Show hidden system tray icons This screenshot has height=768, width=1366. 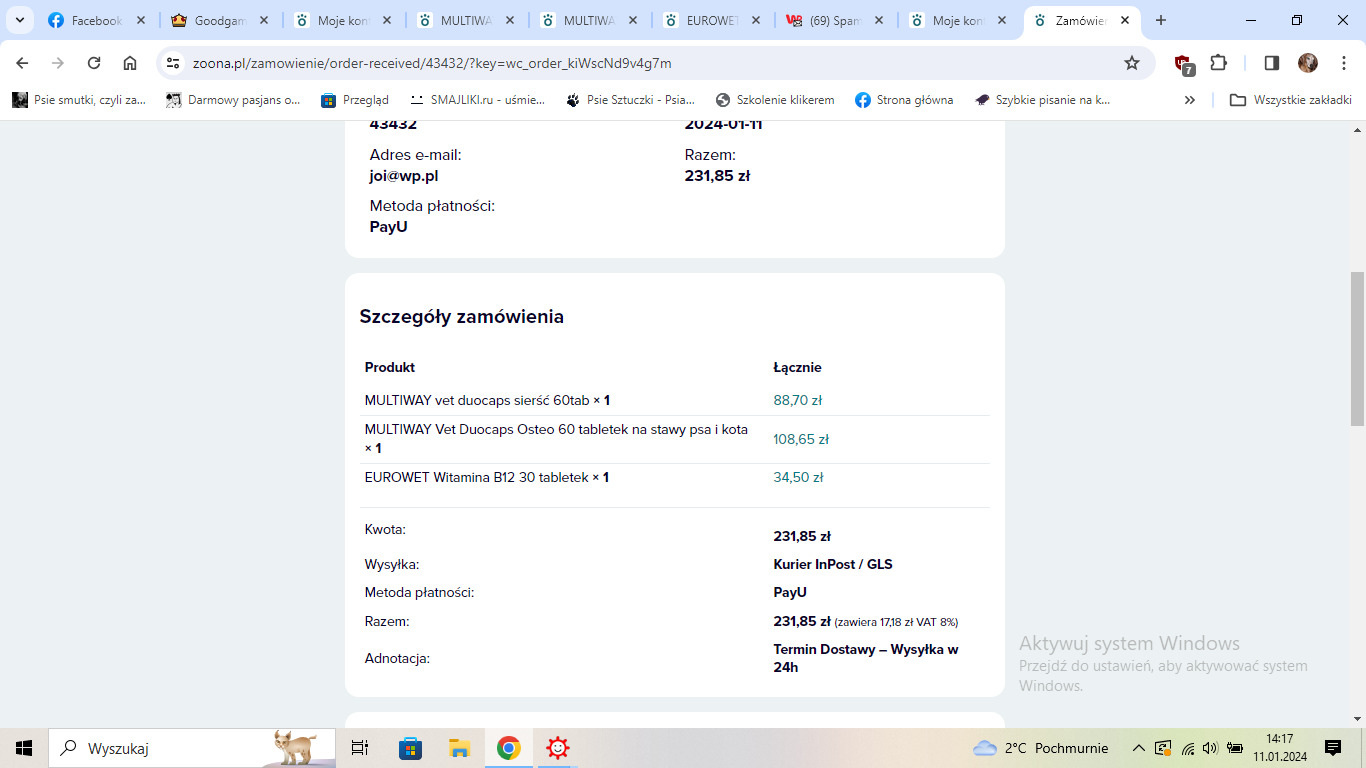point(1138,748)
